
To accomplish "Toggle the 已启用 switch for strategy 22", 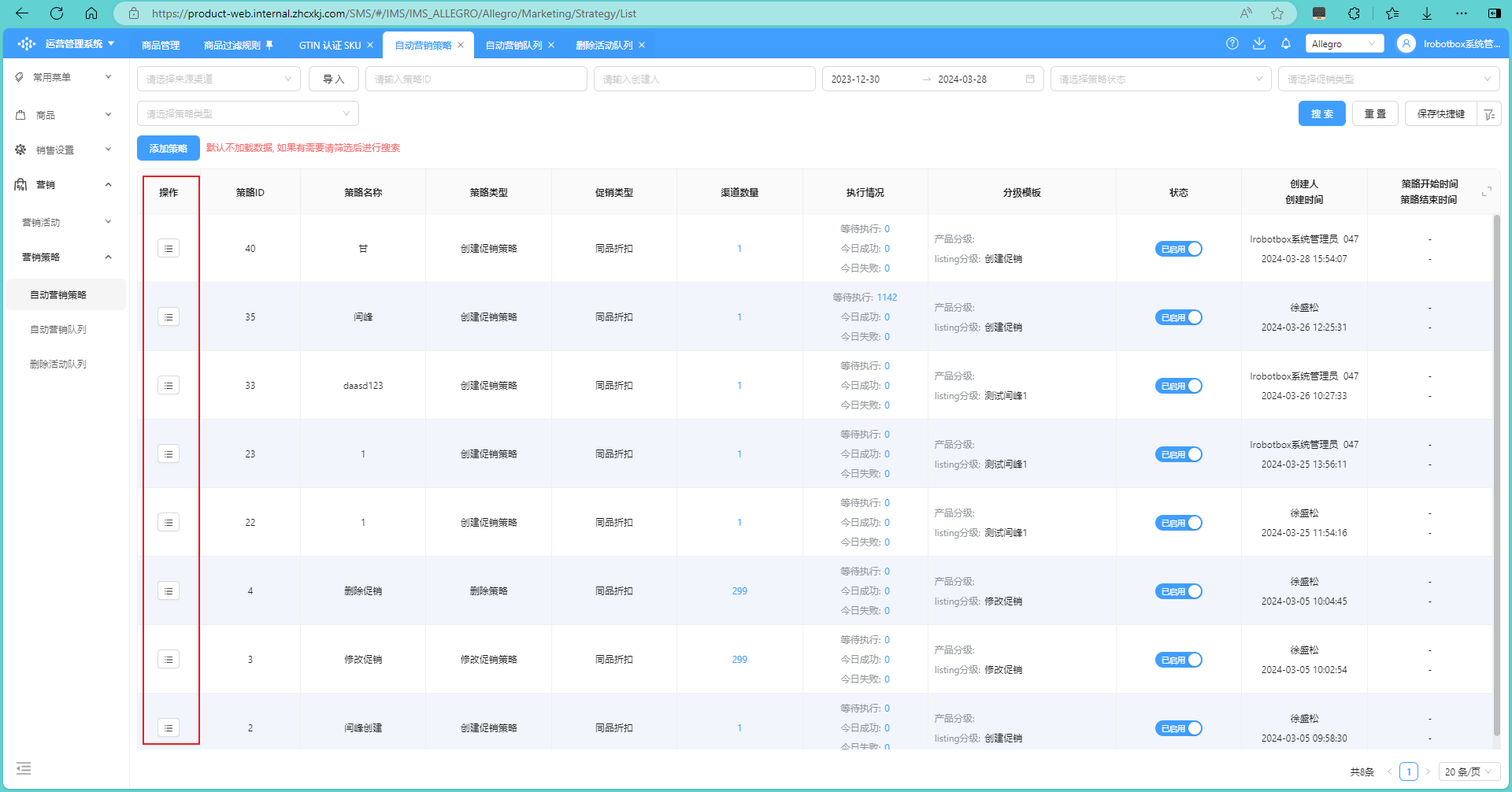I will click(1179, 523).
